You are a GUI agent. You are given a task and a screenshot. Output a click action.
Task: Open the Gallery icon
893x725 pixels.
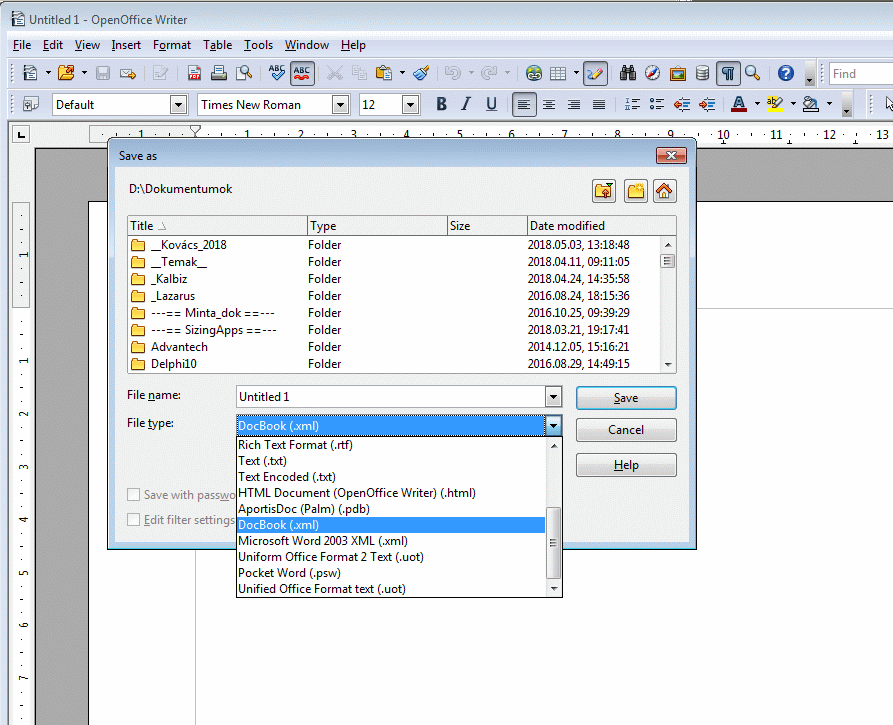click(678, 73)
